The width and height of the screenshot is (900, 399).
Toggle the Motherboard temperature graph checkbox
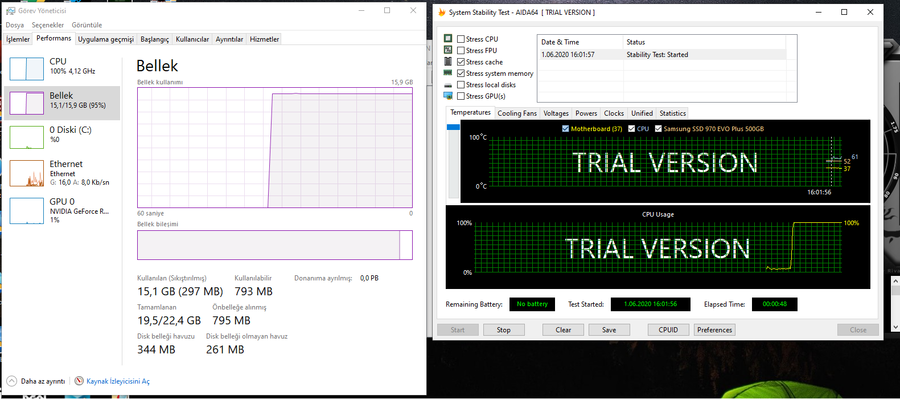[566, 129]
